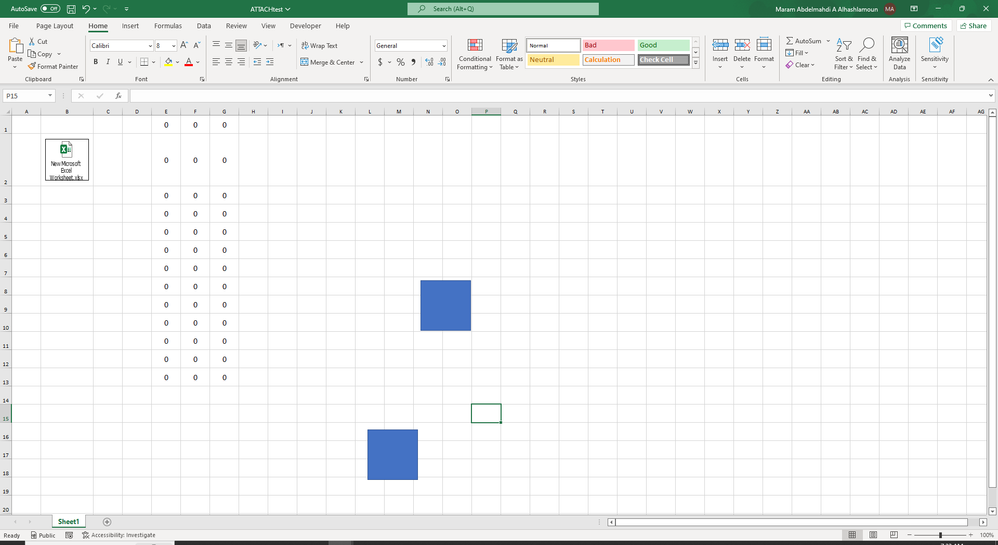Toggle Italic formatting
Screen dimensions: 998x545
(108, 62)
